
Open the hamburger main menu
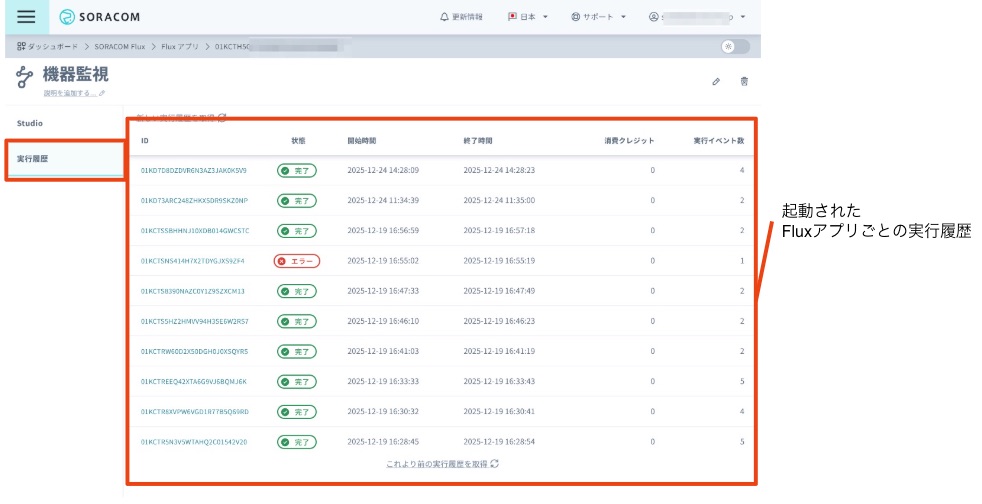(x=26, y=17)
